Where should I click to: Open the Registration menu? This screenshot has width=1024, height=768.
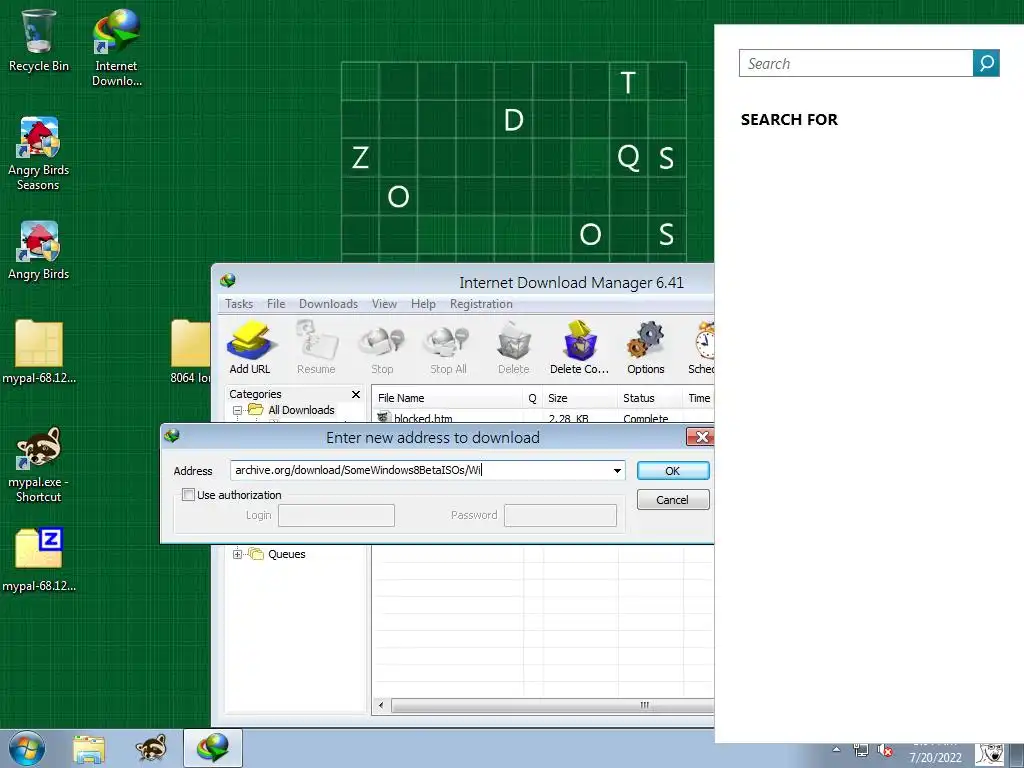pos(481,304)
